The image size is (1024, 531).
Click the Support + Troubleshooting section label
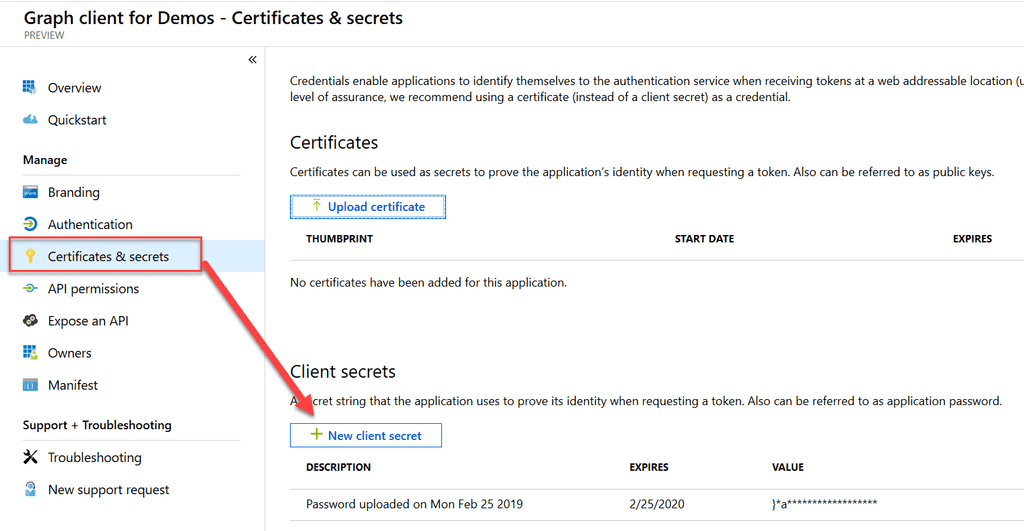tap(97, 425)
